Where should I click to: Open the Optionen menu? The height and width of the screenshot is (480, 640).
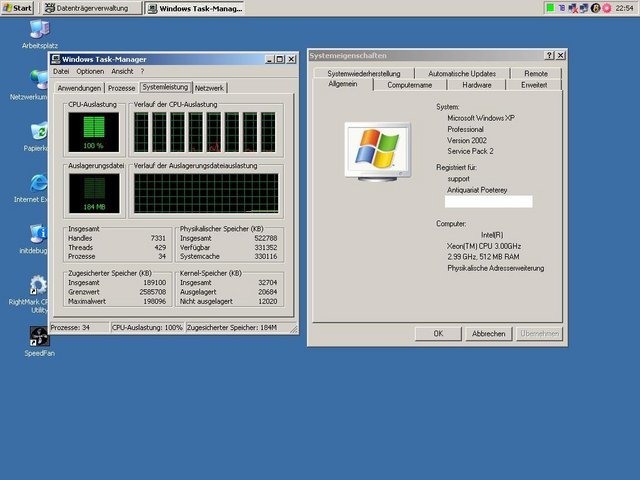tap(90, 71)
